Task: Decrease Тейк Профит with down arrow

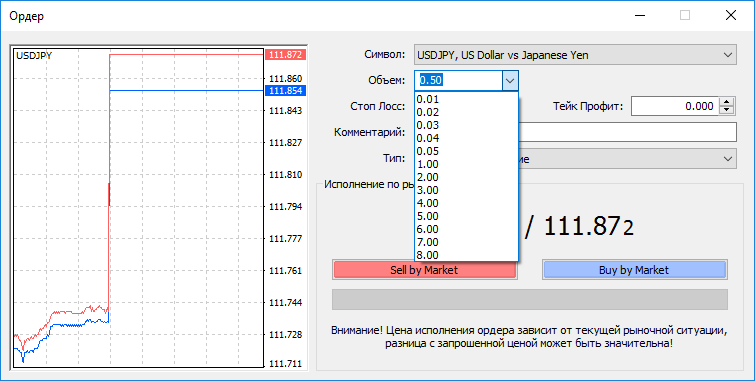Action: [x=727, y=111]
